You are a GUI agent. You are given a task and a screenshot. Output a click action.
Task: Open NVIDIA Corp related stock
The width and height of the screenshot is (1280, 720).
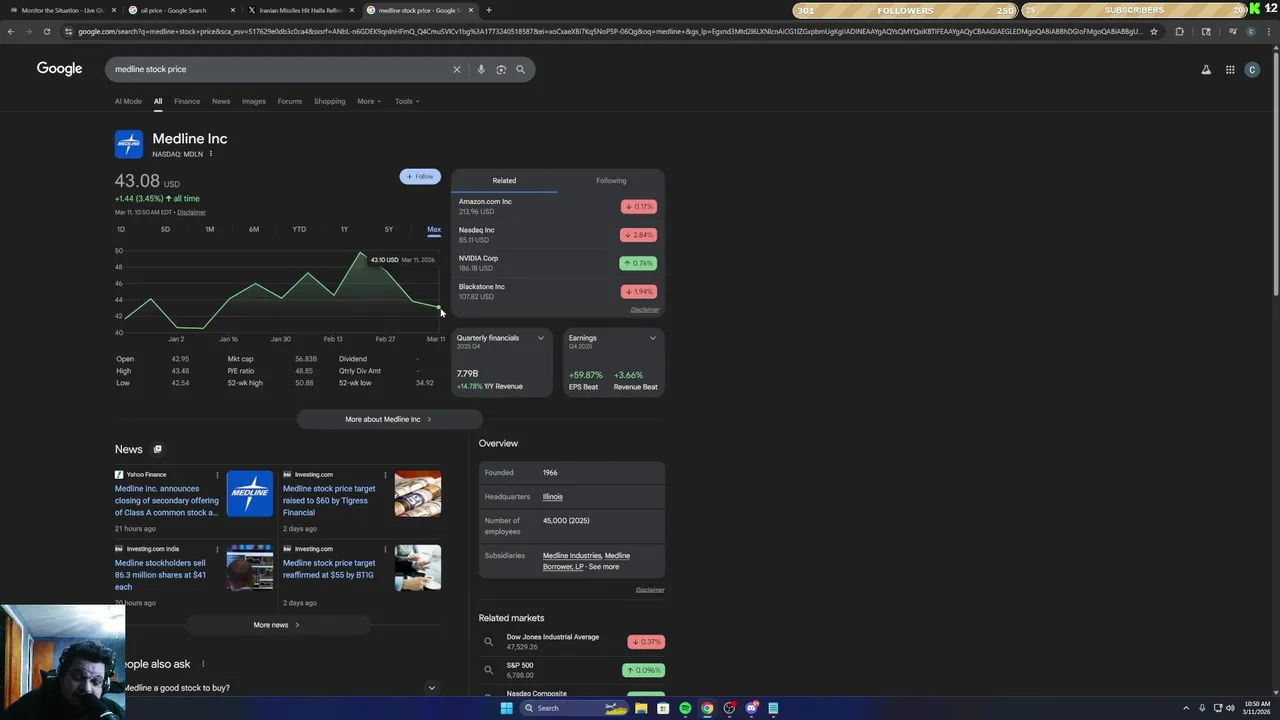coord(558,263)
